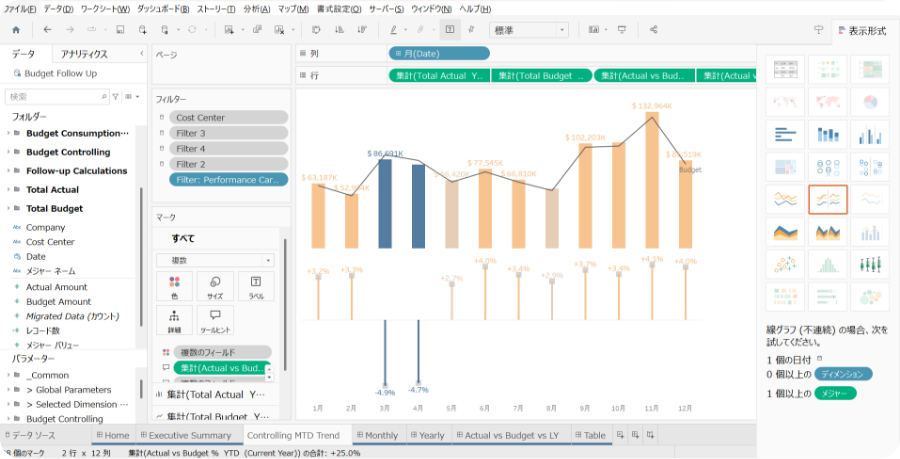Click the Tableau home icon in toolbar
This screenshot has height=459, width=900.
click(x=16, y=30)
